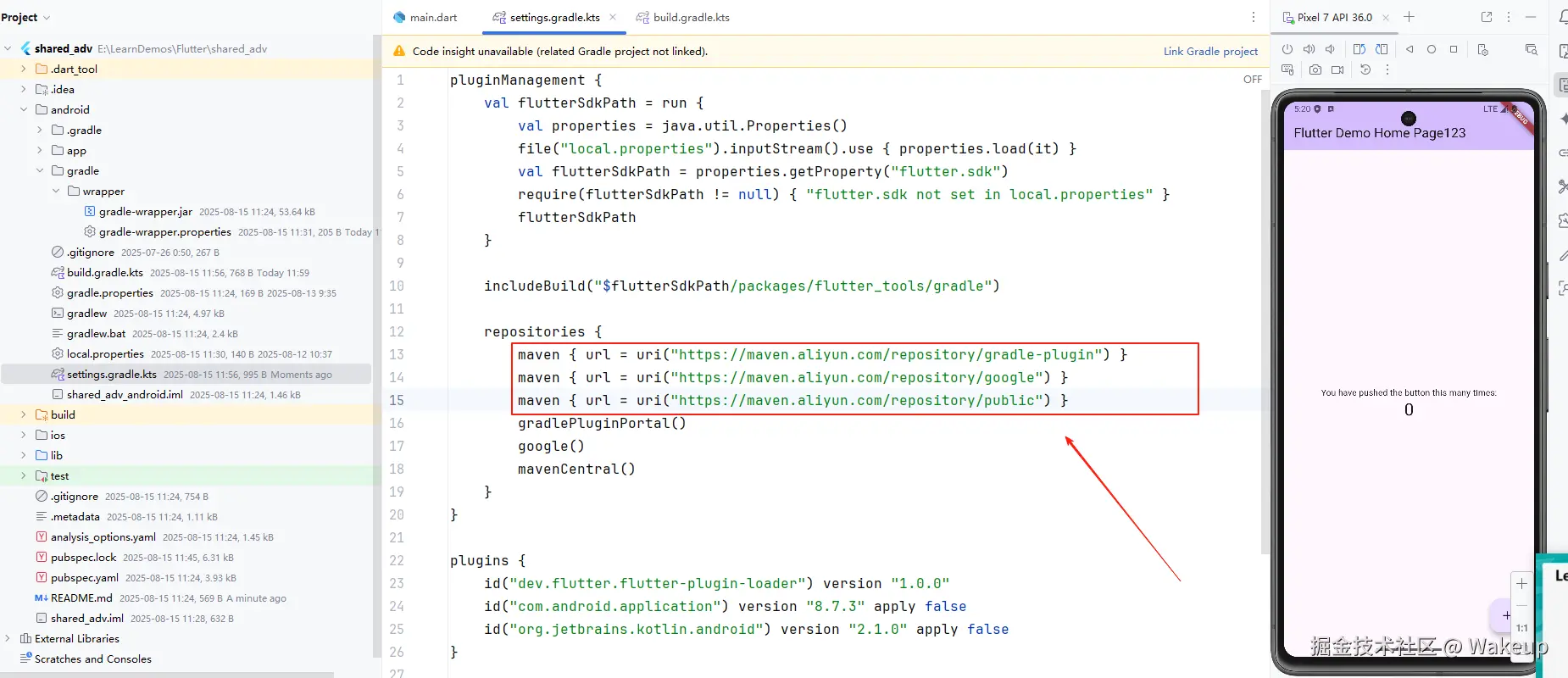Click the includeBuild line in editor

[742, 286]
